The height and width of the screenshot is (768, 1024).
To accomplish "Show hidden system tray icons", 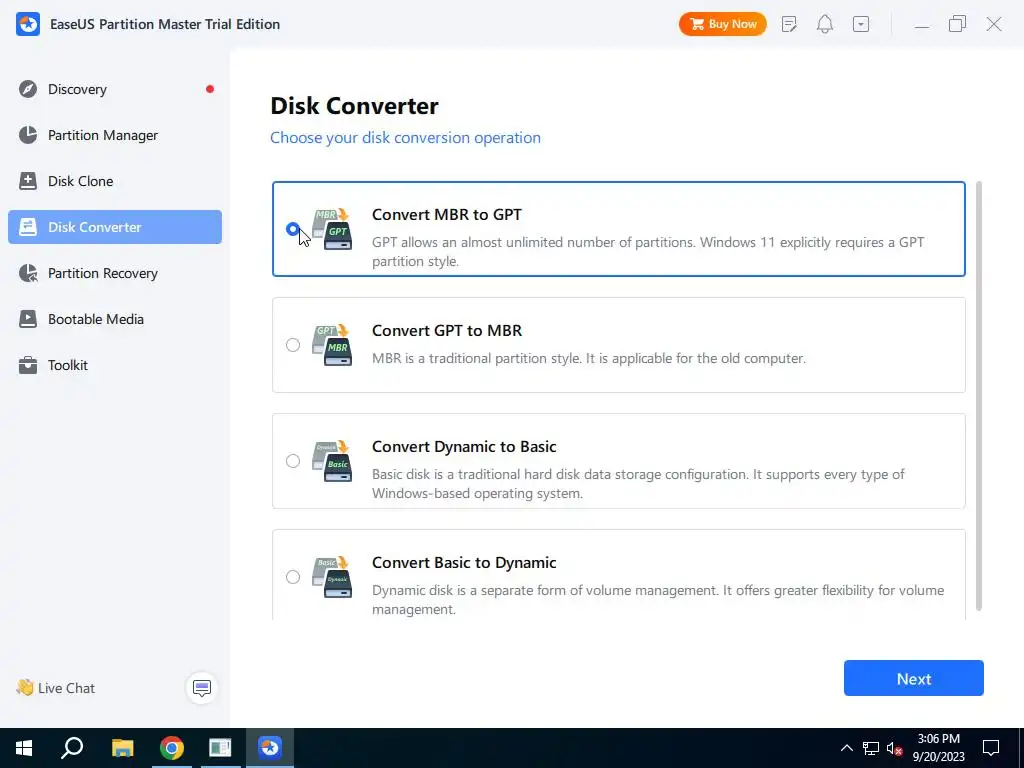I will [846, 748].
